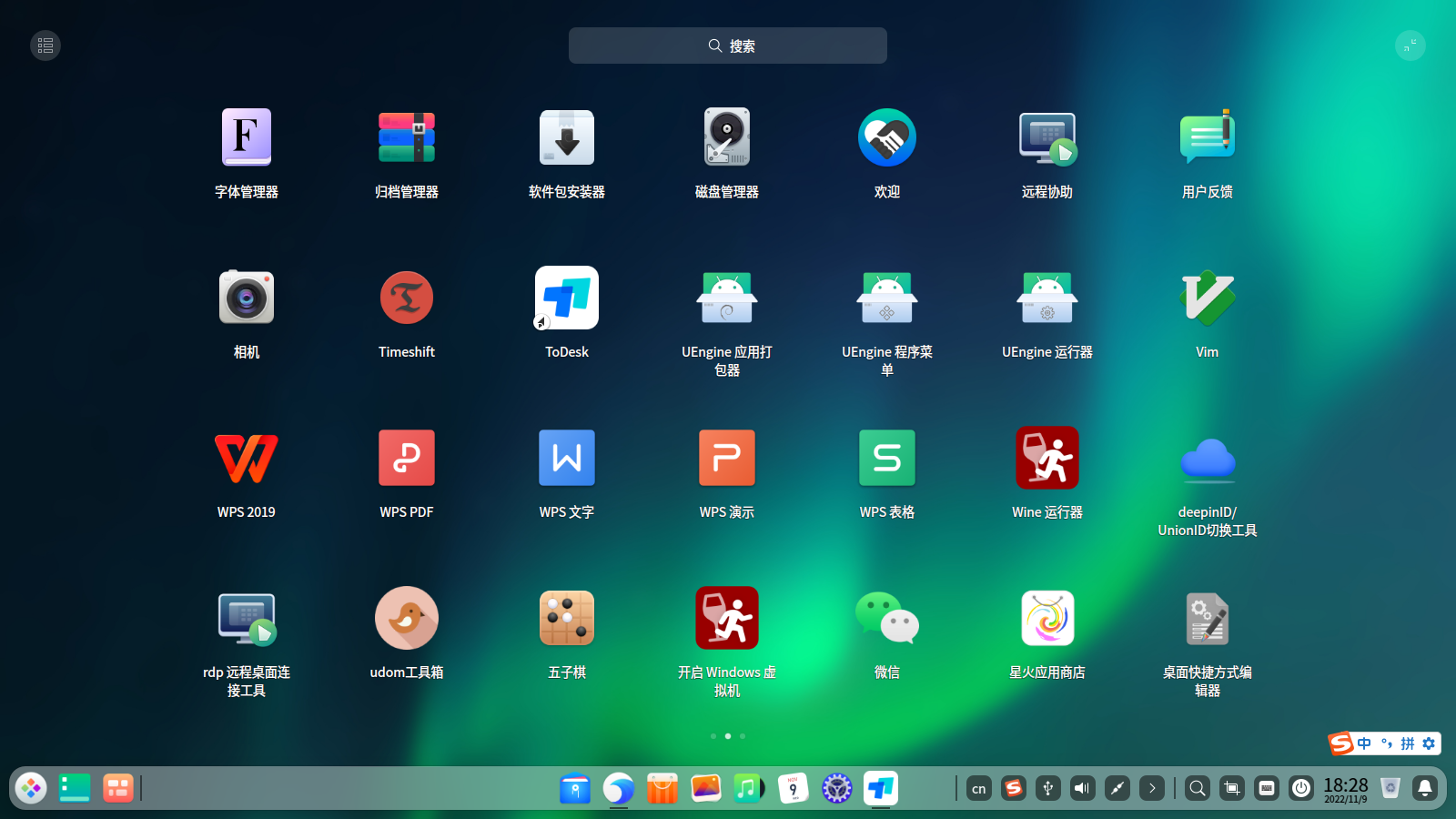
Task: Launch WPS 2019
Action: pyautogui.click(x=247, y=458)
